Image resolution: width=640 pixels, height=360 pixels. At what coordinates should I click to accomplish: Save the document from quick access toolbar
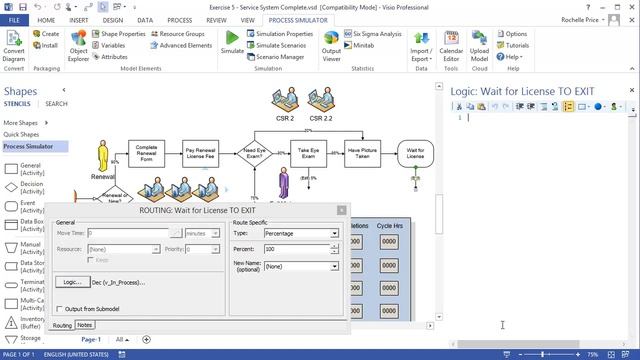pyautogui.click(x=23, y=7)
